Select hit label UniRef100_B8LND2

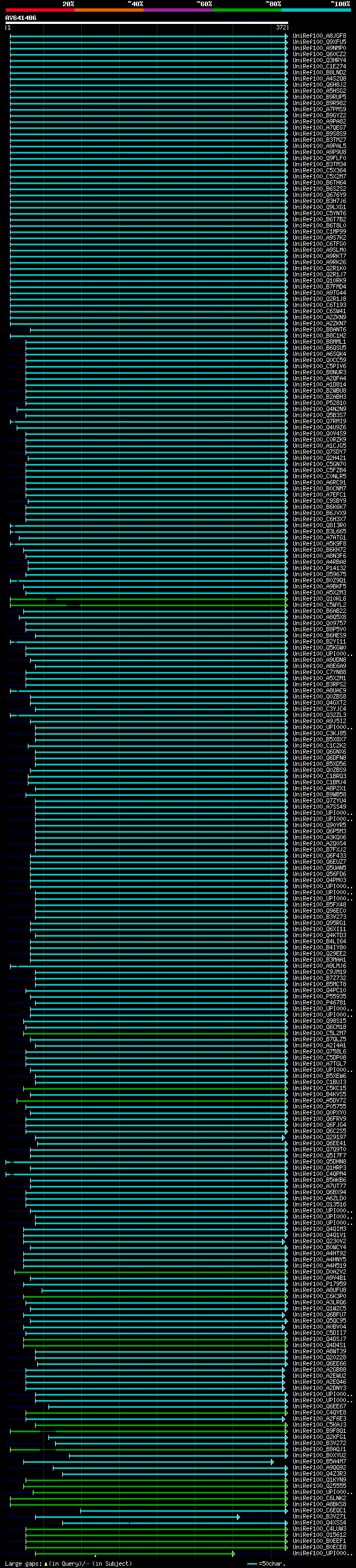click(x=319, y=72)
